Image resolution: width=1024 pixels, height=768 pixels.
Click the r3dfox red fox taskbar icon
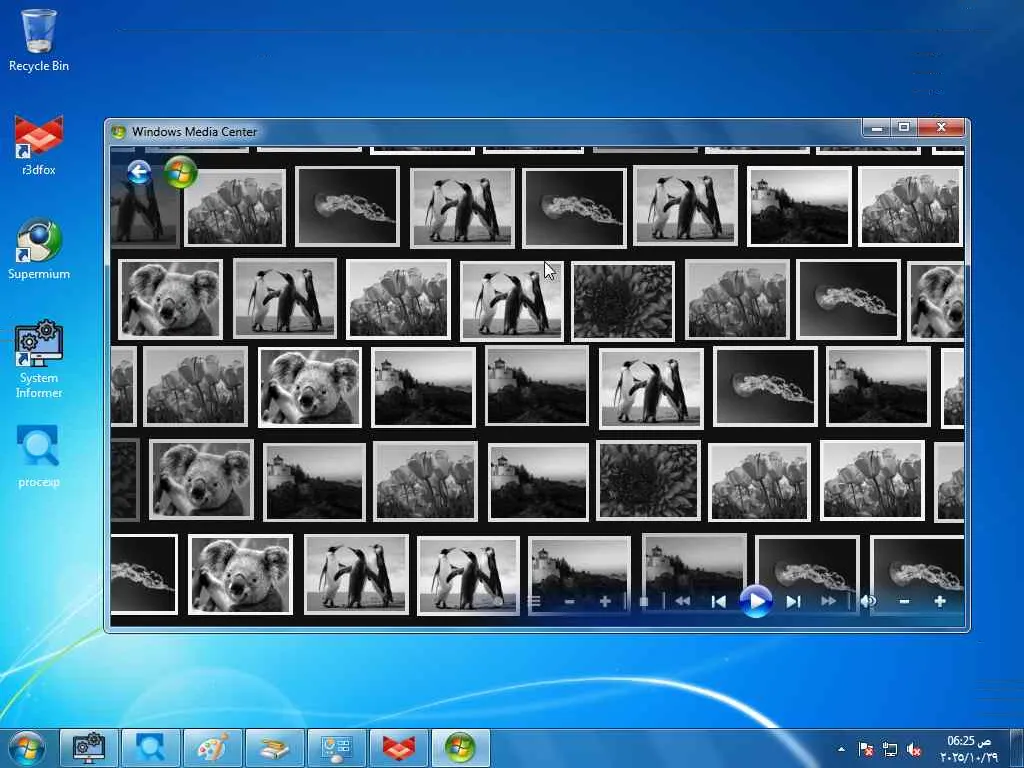point(399,748)
